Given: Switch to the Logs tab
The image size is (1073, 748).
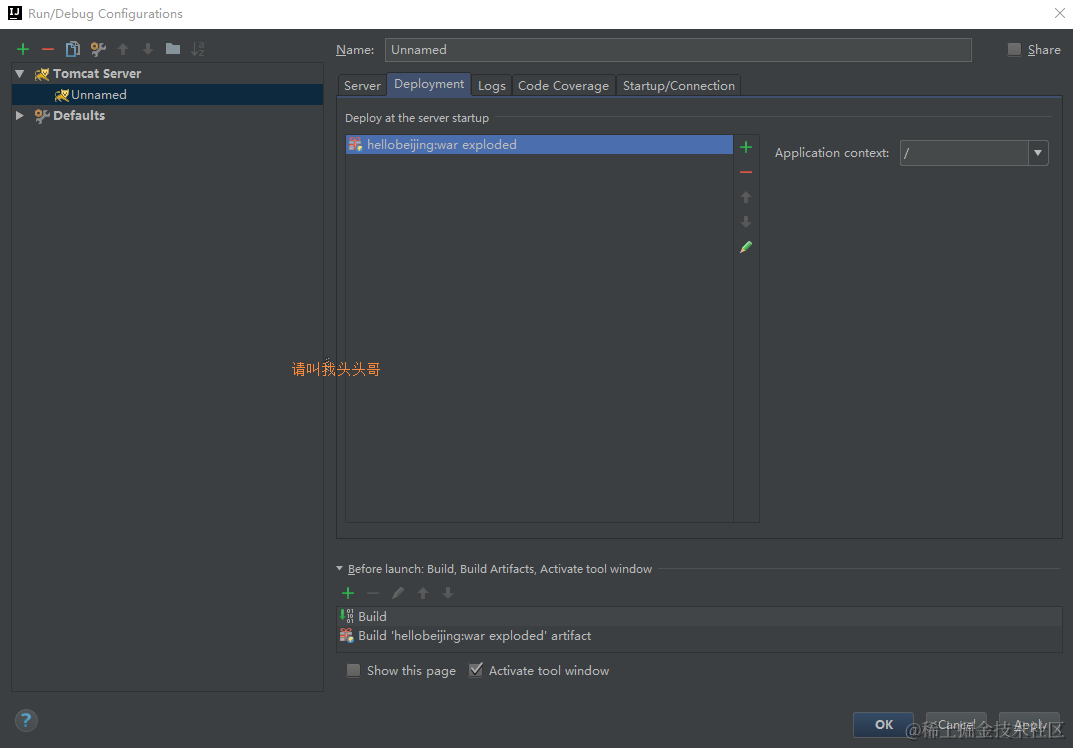Looking at the screenshot, I should click(491, 85).
